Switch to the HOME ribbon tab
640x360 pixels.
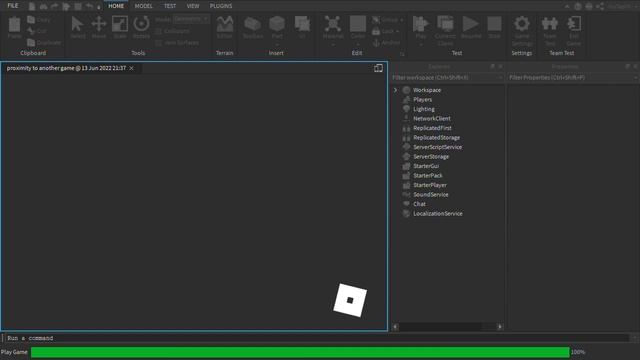pyautogui.click(x=116, y=6)
